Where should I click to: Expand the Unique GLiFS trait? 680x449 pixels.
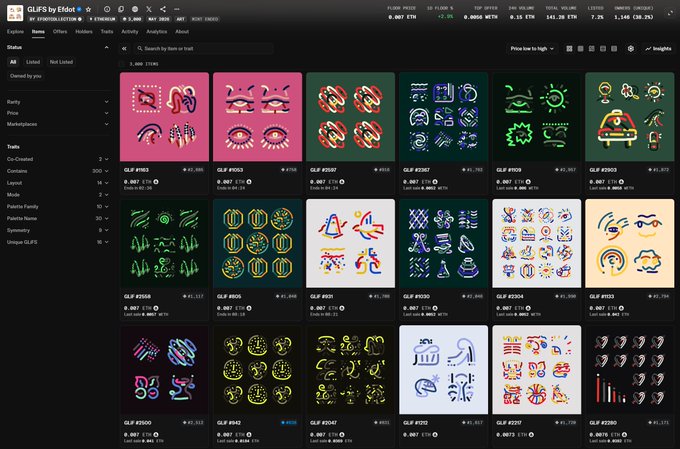pyautogui.click(x=57, y=242)
